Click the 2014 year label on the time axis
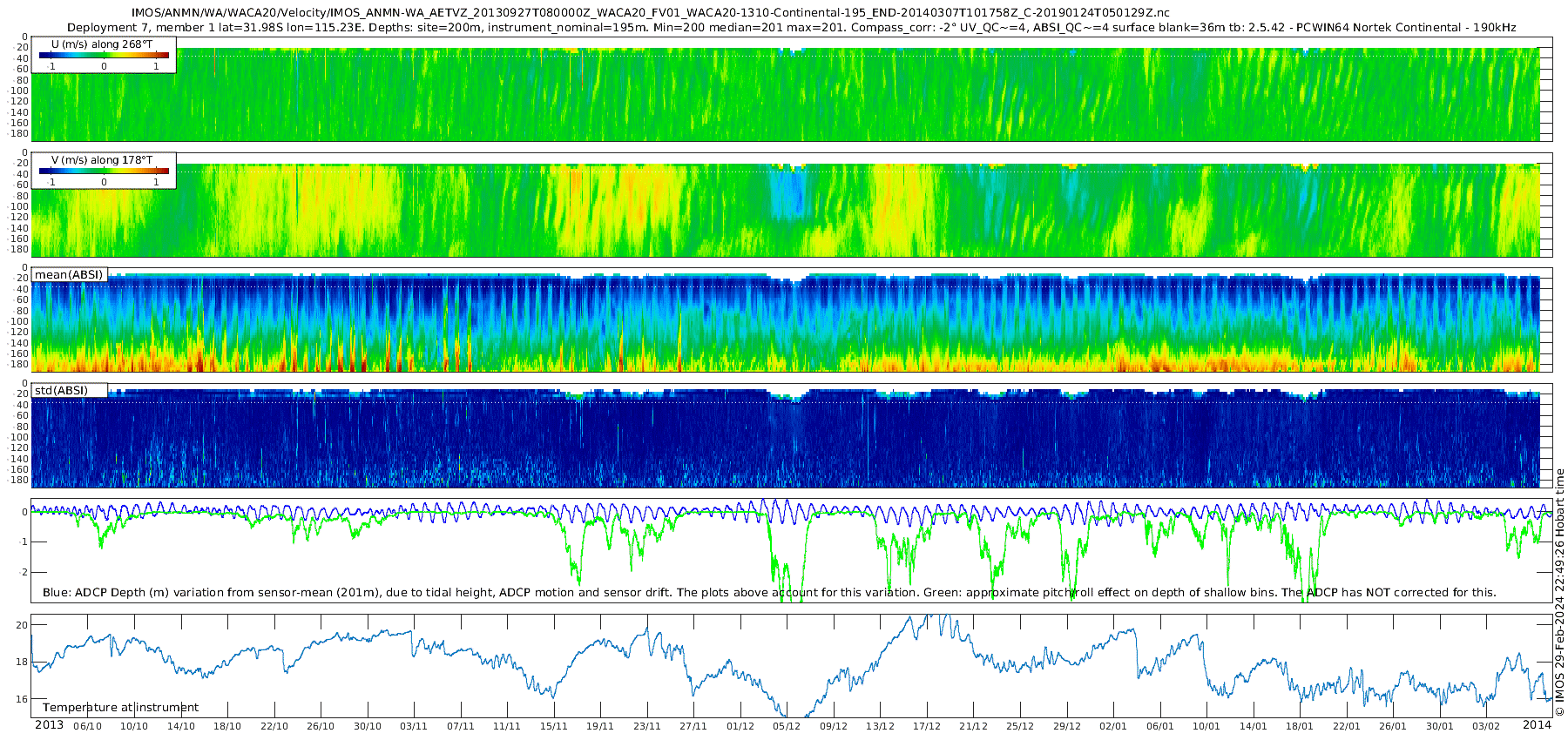Viewport: 1568px width, 740px height. tap(1537, 725)
